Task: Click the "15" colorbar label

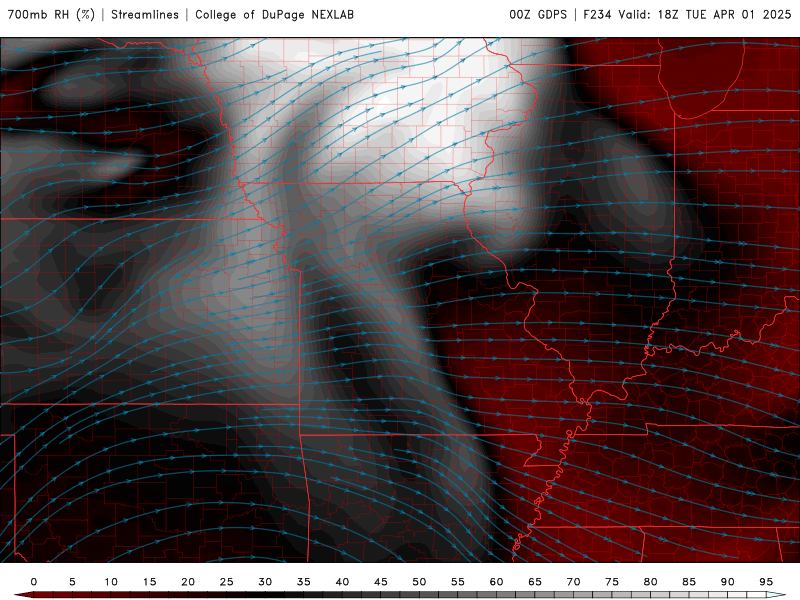Action: tap(149, 582)
